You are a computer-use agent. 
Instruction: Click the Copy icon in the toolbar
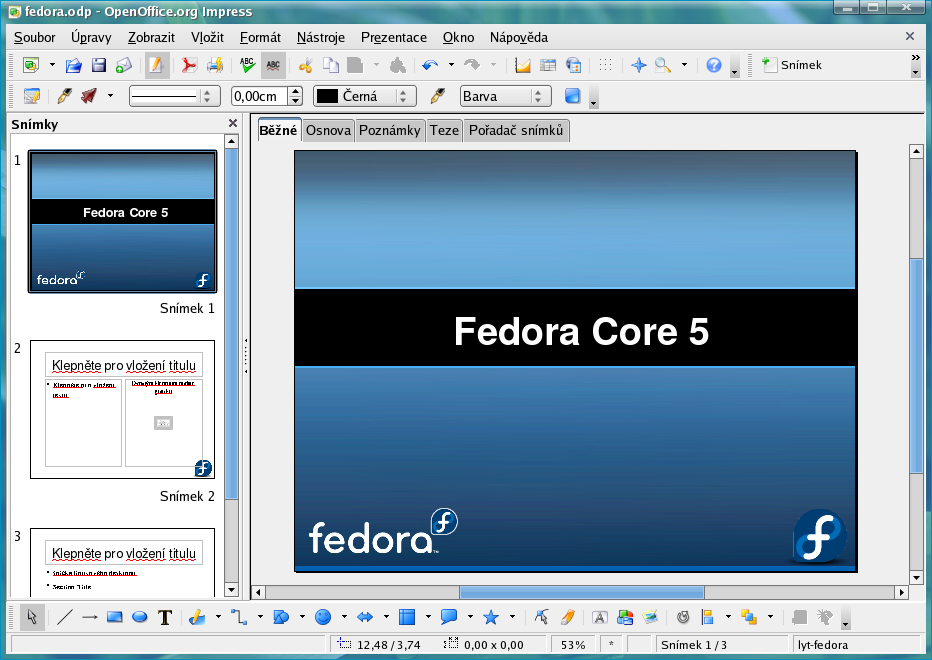tap(330, 65)
